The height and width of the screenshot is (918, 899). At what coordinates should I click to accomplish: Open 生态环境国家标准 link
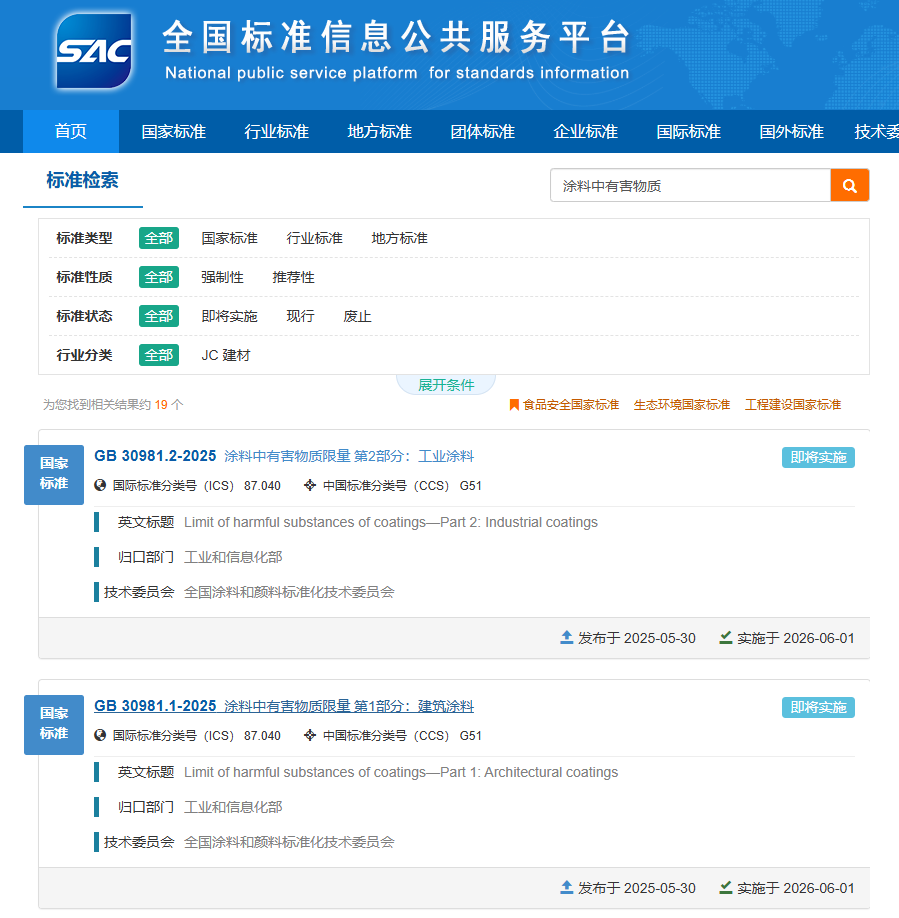tap(682, 405)
